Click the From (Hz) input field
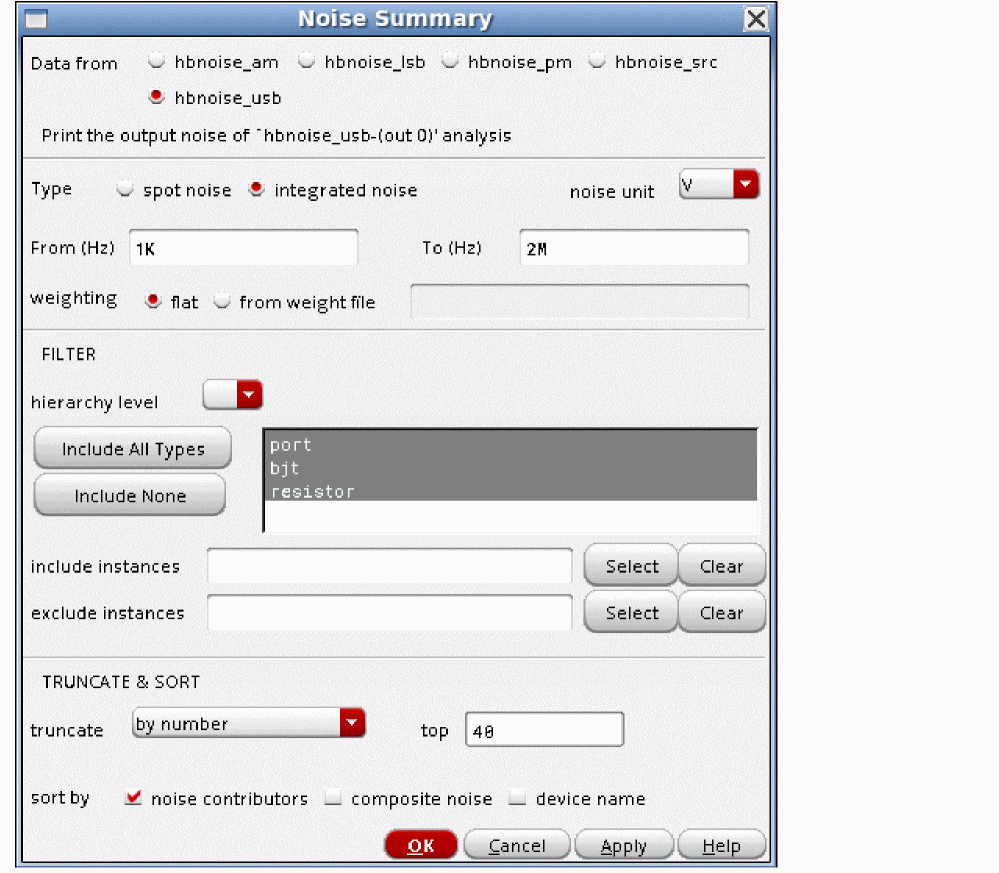999x873 pixels. [243, 249]
